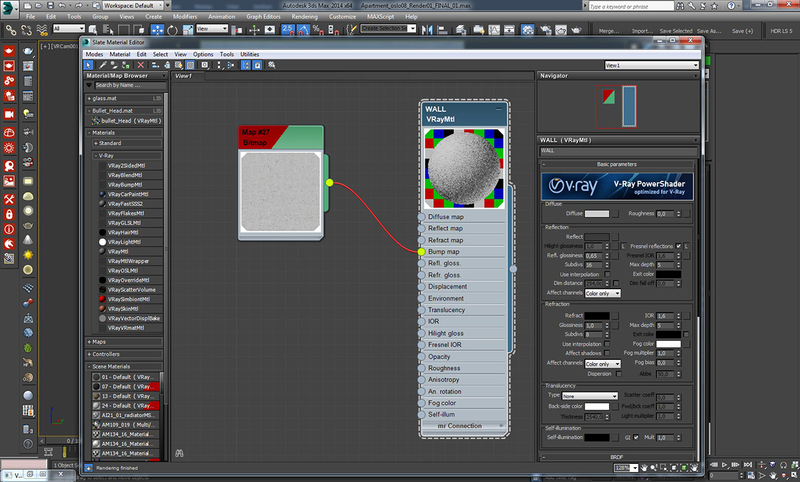Open the View1 dropdown in Slate editor
This screenshot has width=800, height=482.
click(652, 65)
